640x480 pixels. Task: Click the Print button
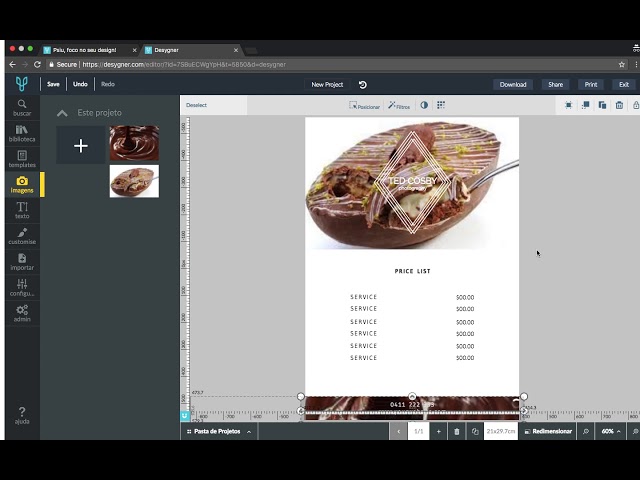tap(591, 84)
